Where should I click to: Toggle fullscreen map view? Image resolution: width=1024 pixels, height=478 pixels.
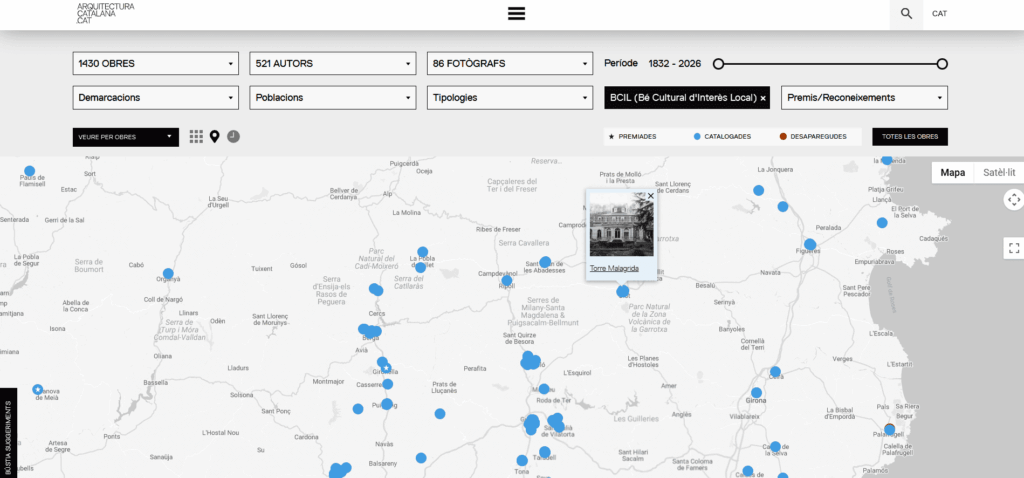[1013, 248]
